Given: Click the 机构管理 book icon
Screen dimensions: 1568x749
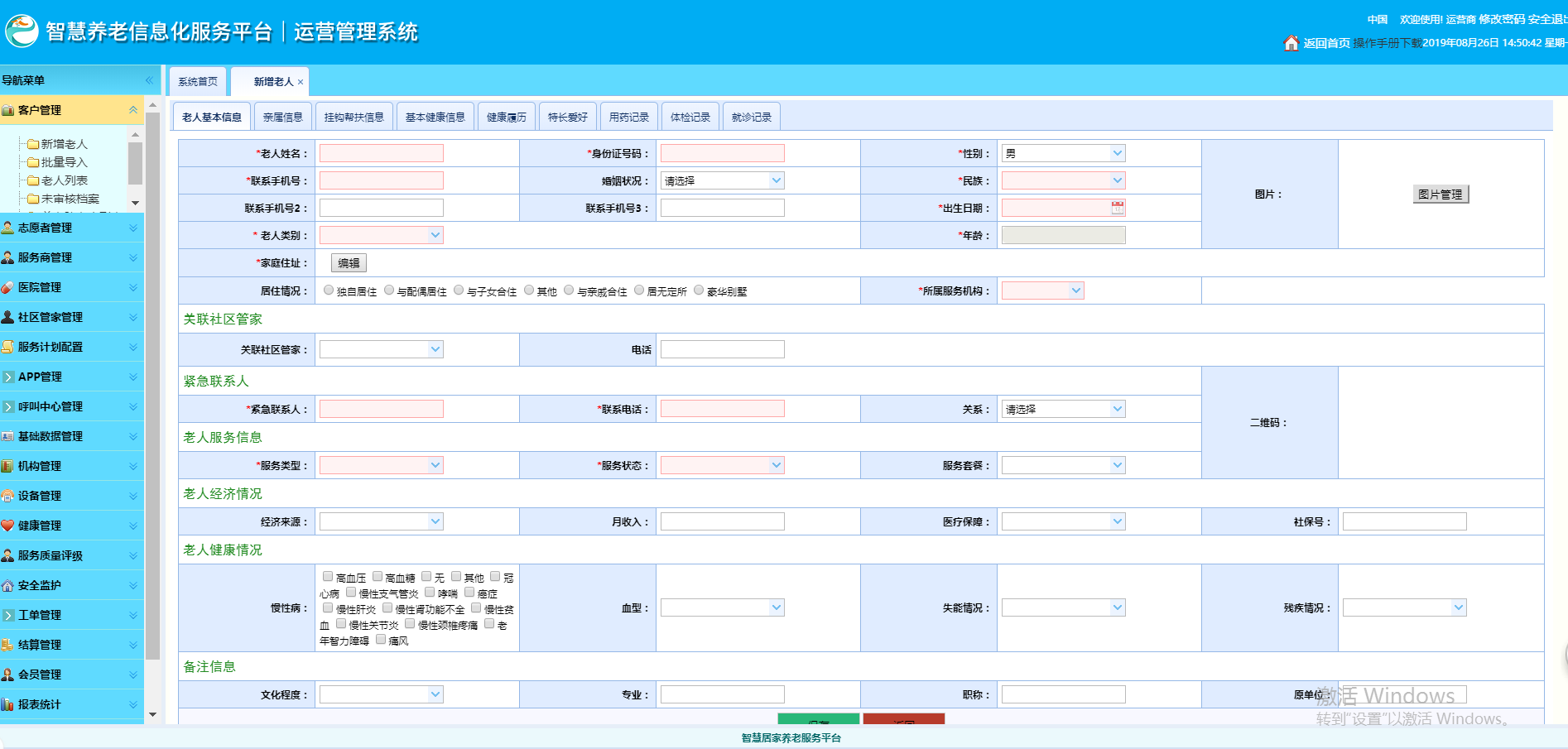Looking at the screenshot, I should pos(8,466).
